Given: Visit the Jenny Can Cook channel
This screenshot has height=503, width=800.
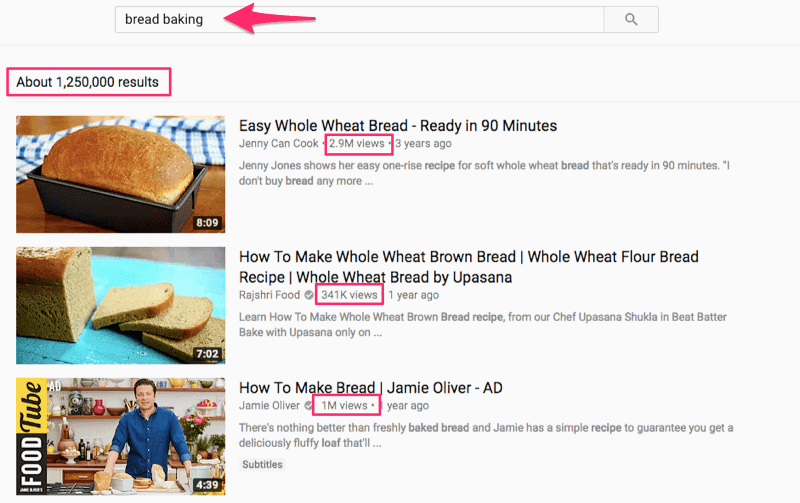Looking at the screenshot, I should (x=279, y=143).
